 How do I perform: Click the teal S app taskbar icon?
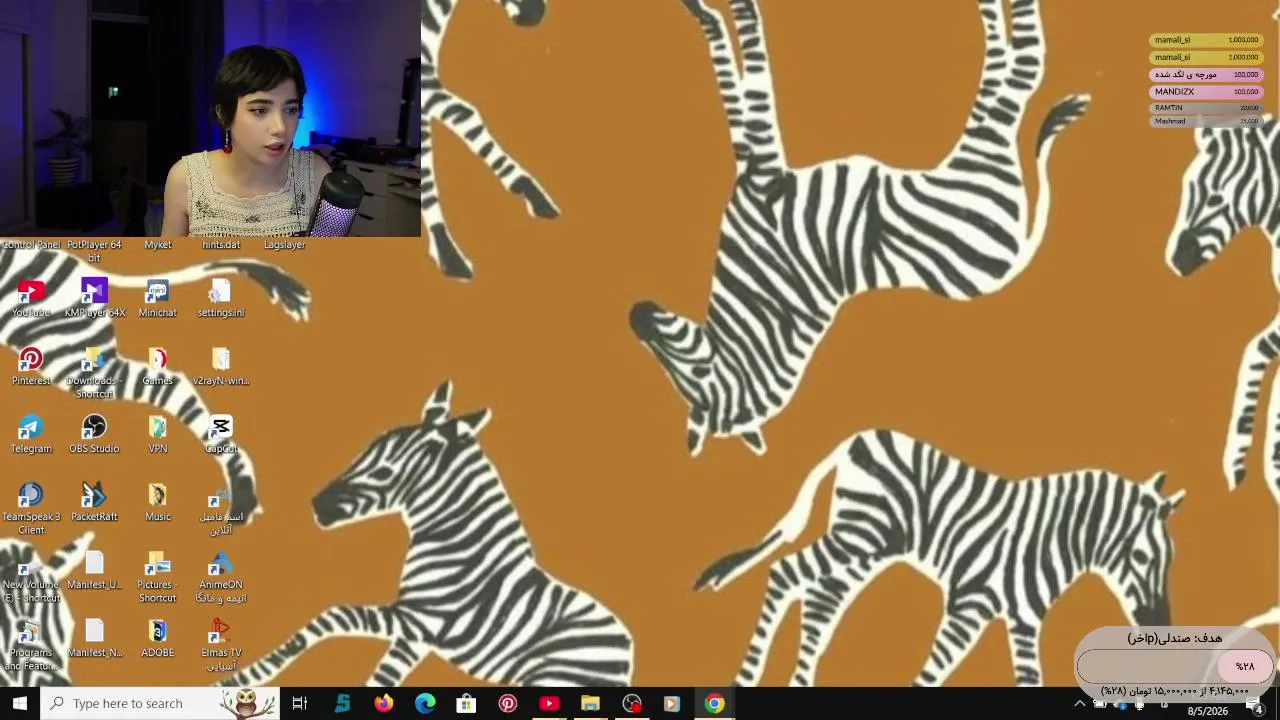[342, 703]
